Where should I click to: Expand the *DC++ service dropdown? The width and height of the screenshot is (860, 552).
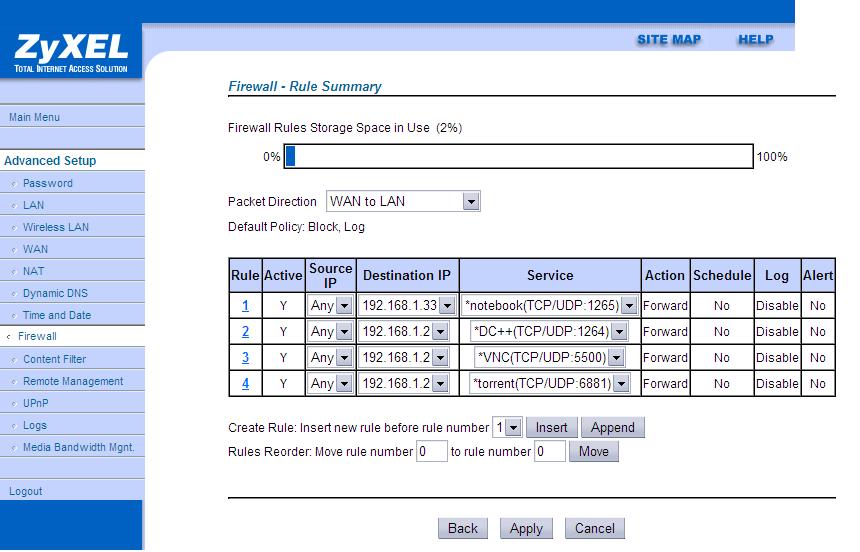coord(550,331)
